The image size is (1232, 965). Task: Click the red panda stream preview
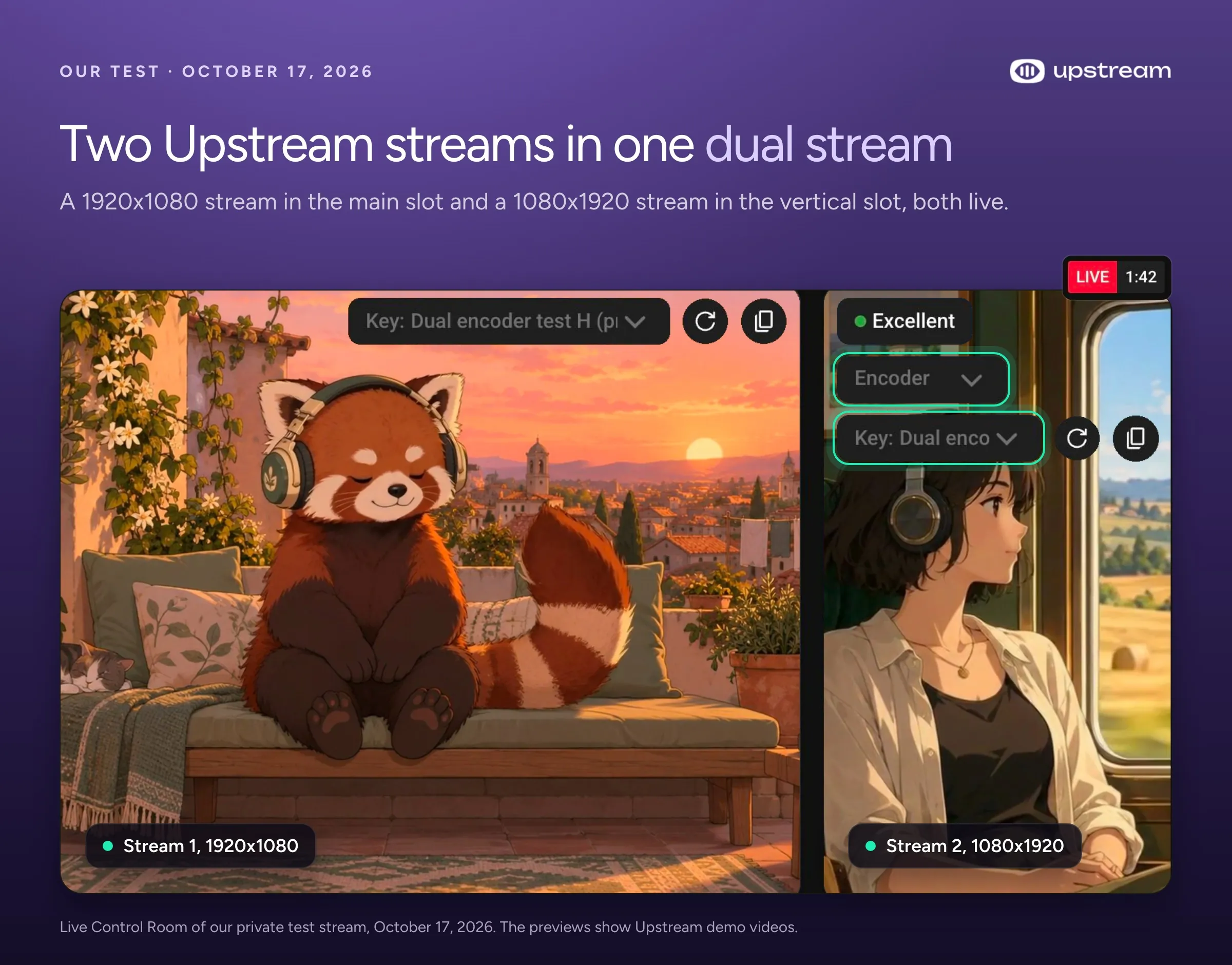[x=430, y=591]
